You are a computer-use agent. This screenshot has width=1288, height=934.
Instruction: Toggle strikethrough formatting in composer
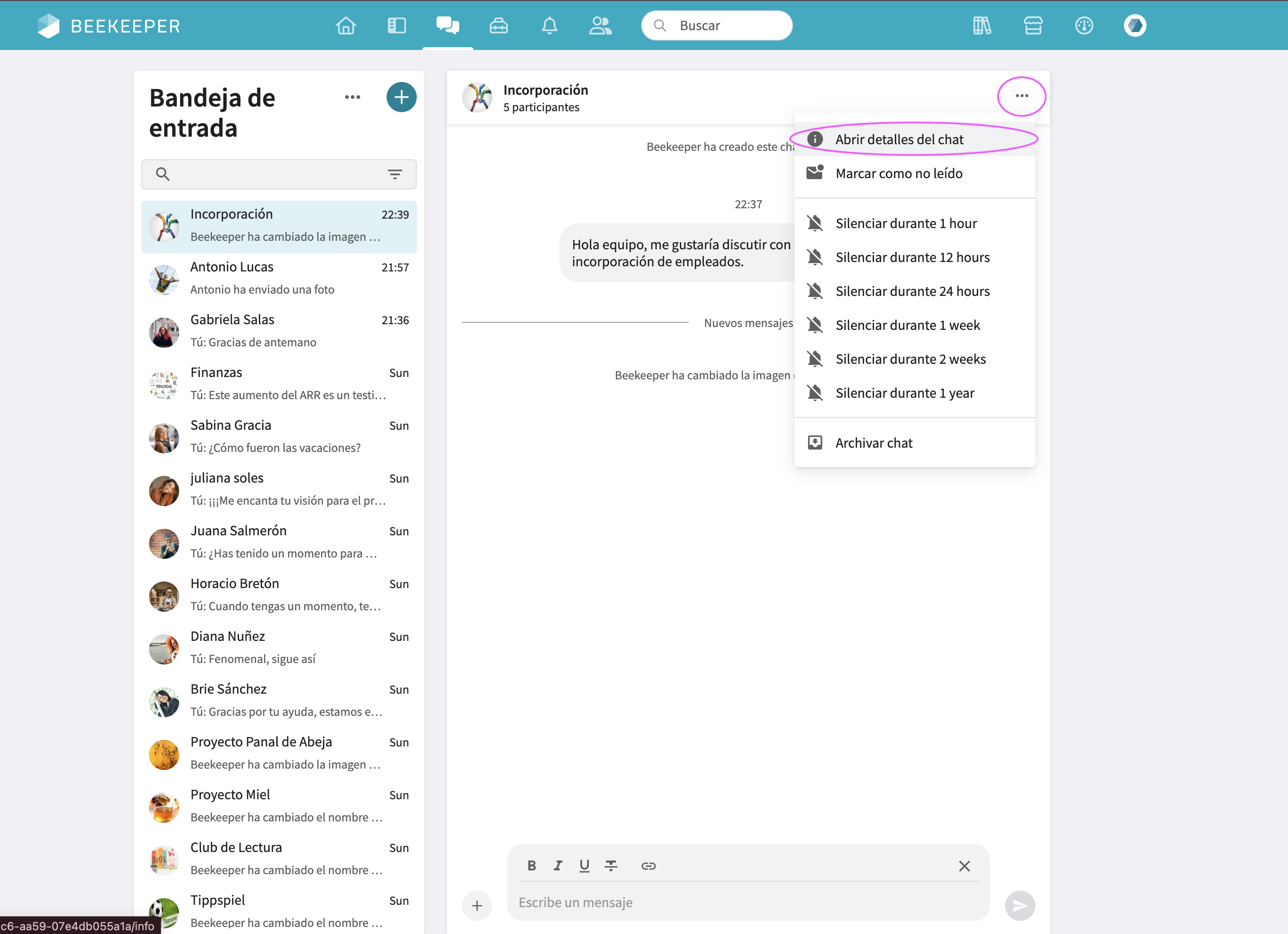[611, 865]
